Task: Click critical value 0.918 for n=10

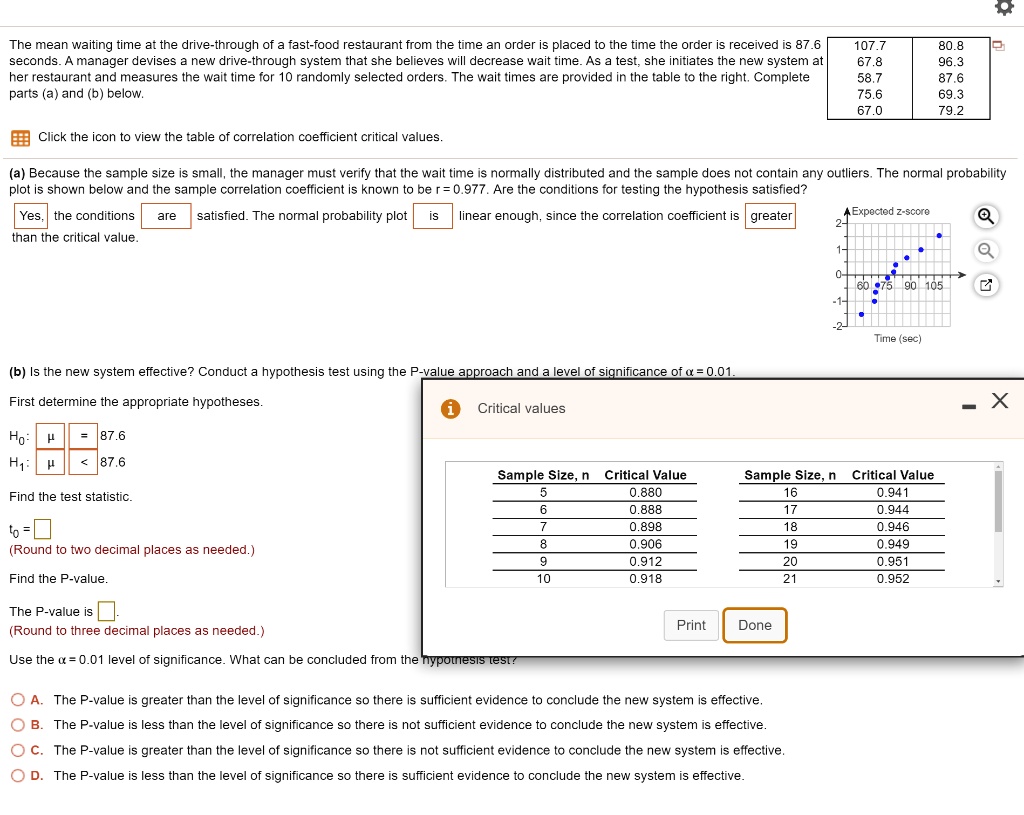Action: coord(645,579)
